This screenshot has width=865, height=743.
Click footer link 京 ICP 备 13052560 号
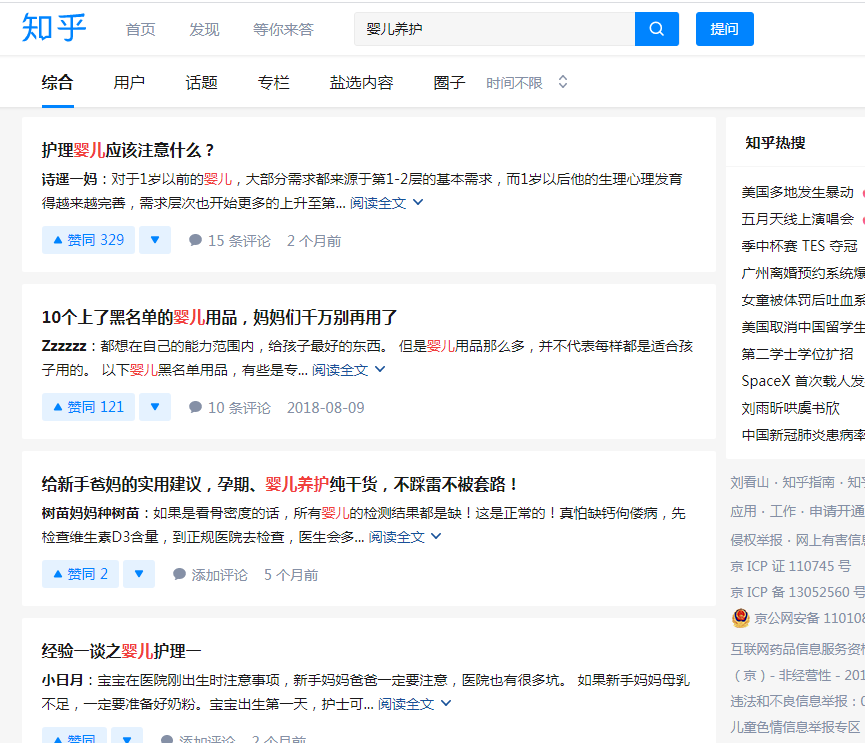(x=798, y=592)
